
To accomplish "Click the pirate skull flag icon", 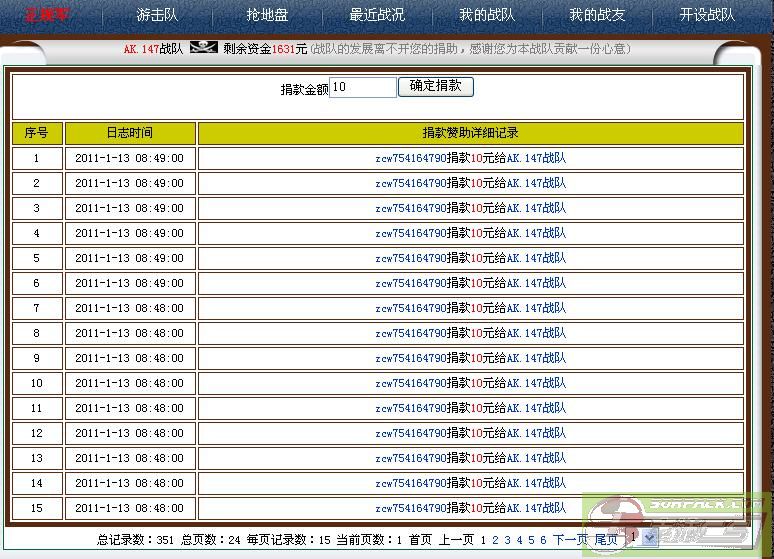I will pyautogui.click(x=203, y=48).
